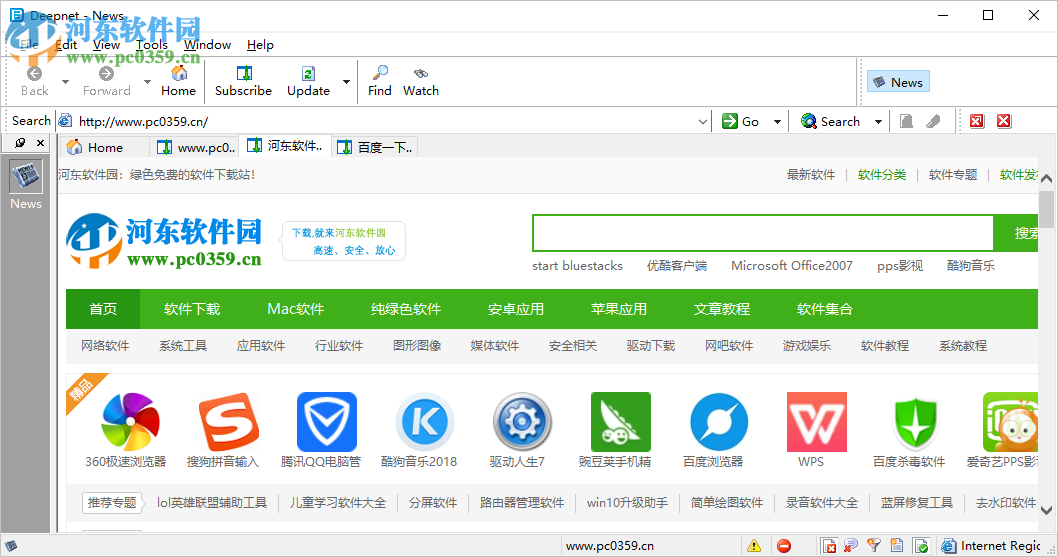Close the sidebar panel with X
This screenshot has height=557, width=1058.
[40, 142]
